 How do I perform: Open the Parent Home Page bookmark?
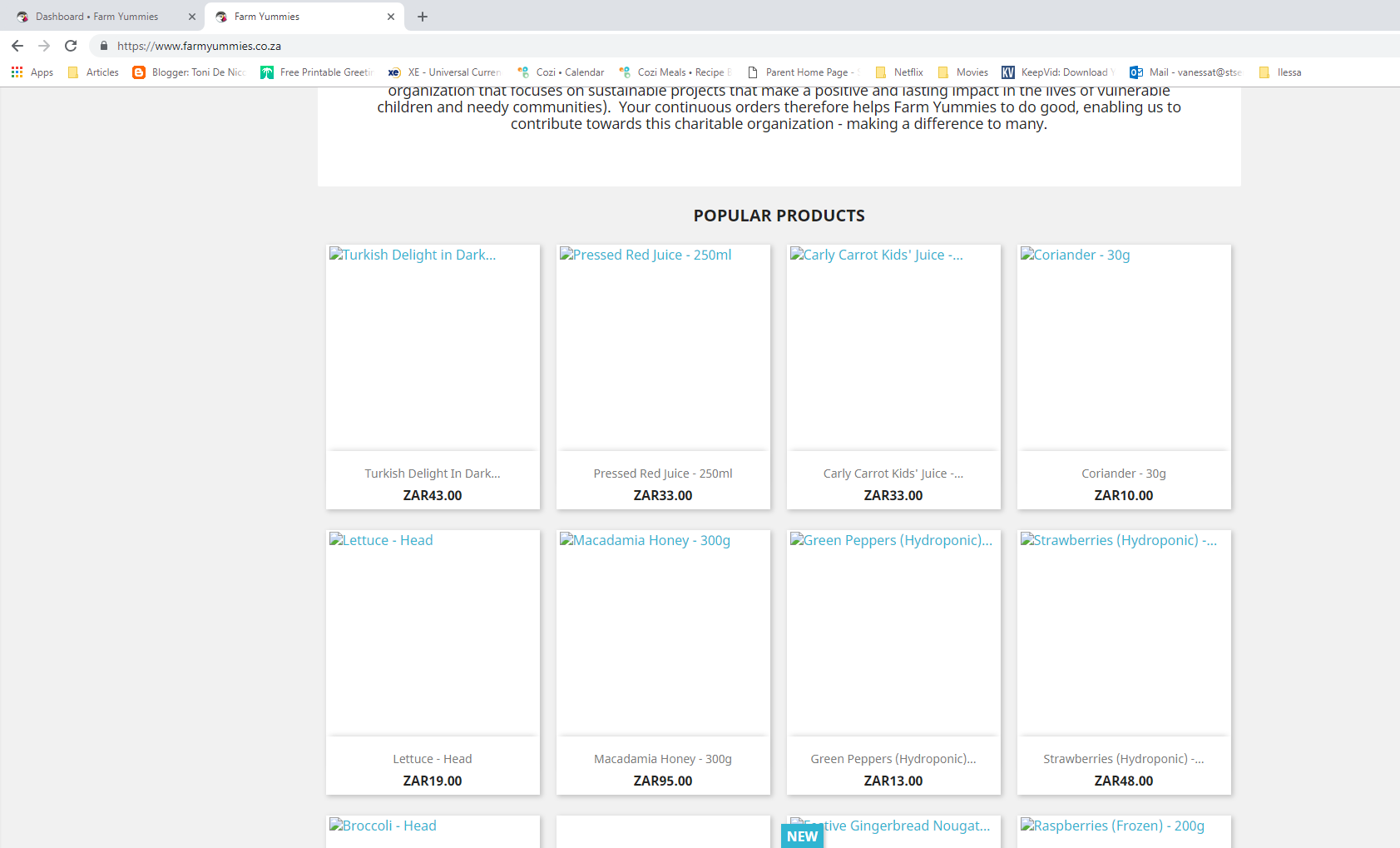pos(803,72)
